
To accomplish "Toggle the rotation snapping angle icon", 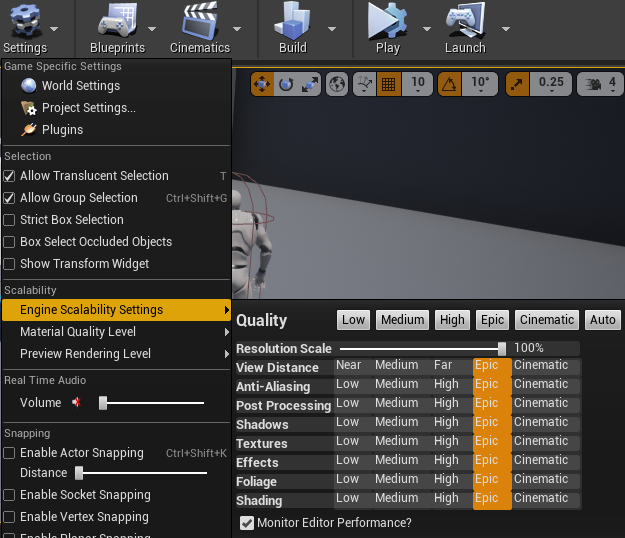I will (450, 84).
